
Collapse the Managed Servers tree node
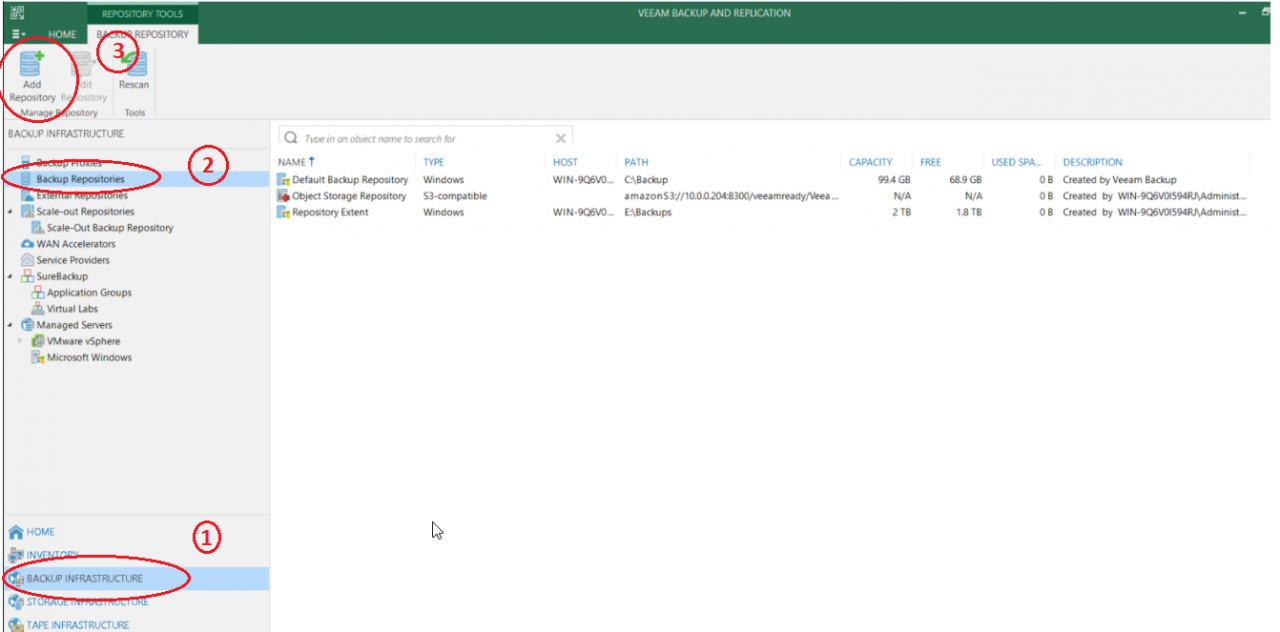pyautogui.click(x=8, y=324)
